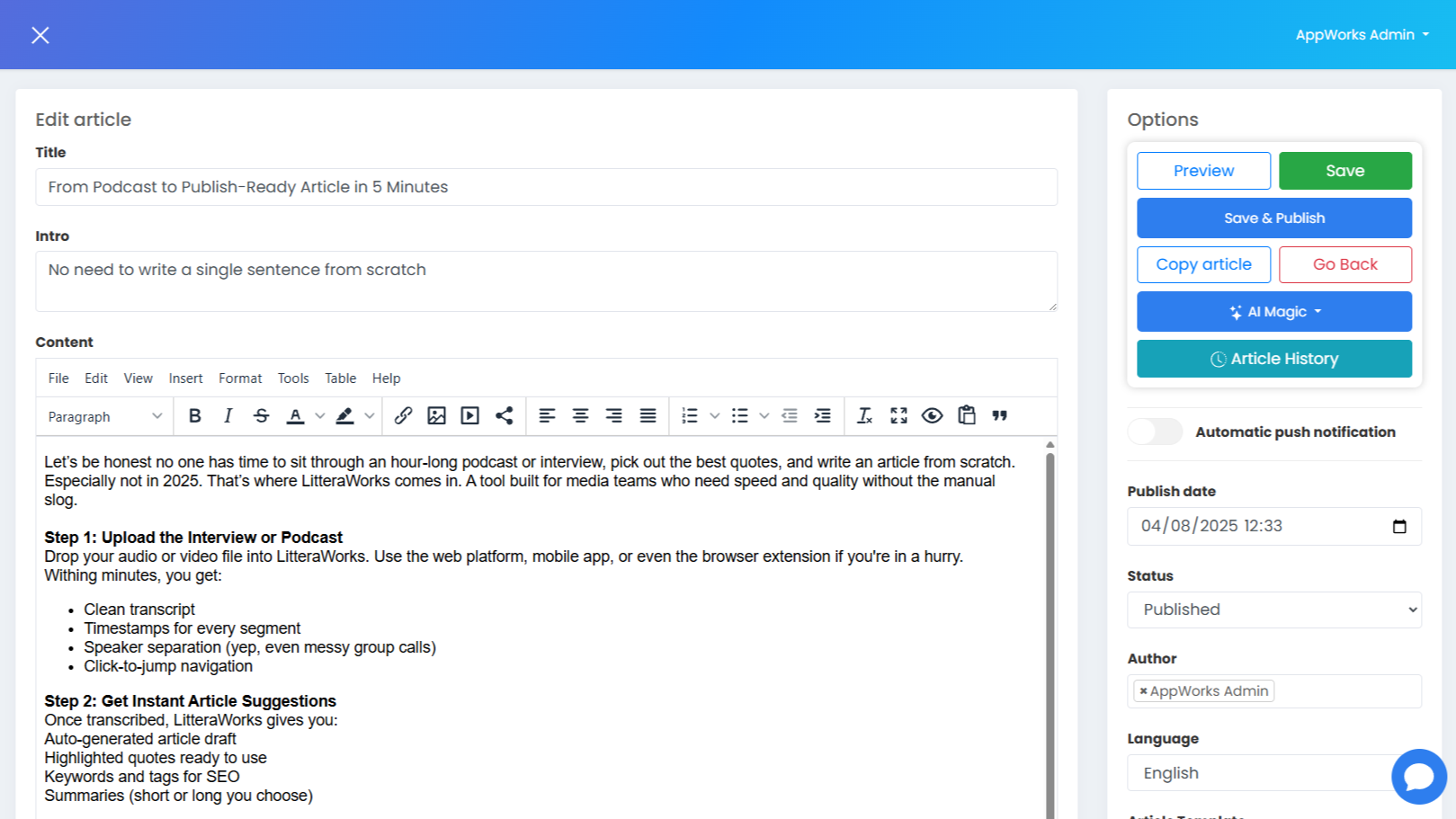Image resolution: width=1456 pixels, height=819 pixels.
Task: Insert media with the video icon
Action: click(469, 415)
